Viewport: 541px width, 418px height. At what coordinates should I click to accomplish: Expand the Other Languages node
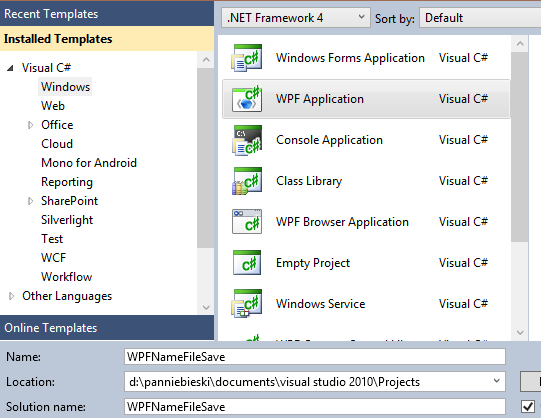pos(11,296)
